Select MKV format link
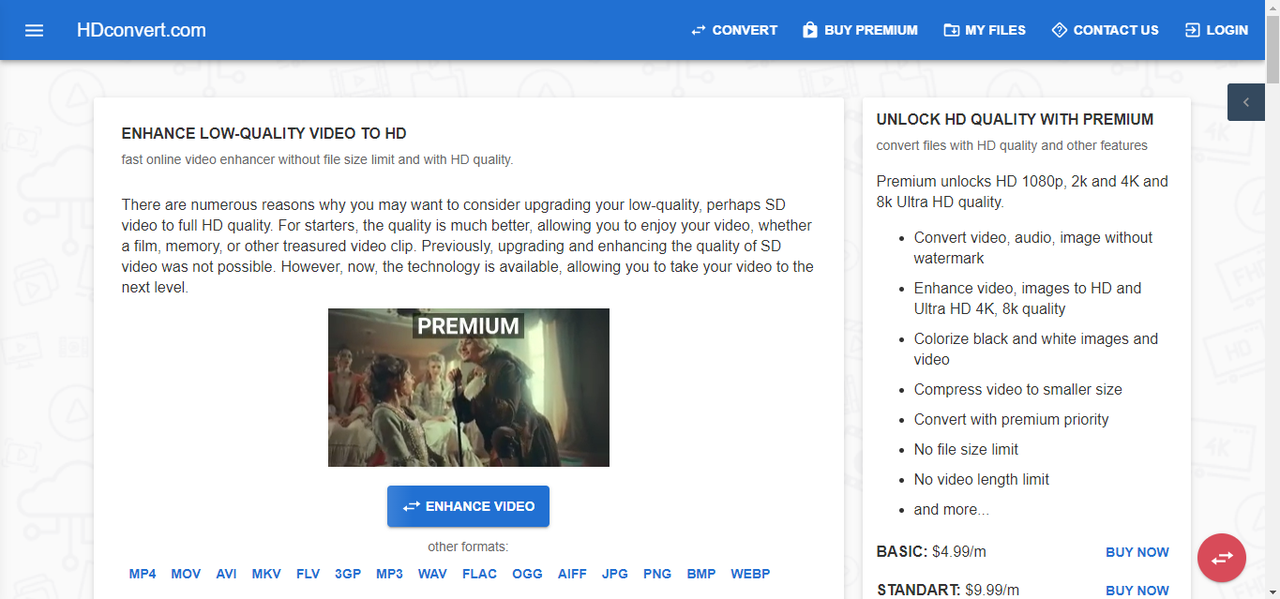1280x599 pixels. click(267, 574)
